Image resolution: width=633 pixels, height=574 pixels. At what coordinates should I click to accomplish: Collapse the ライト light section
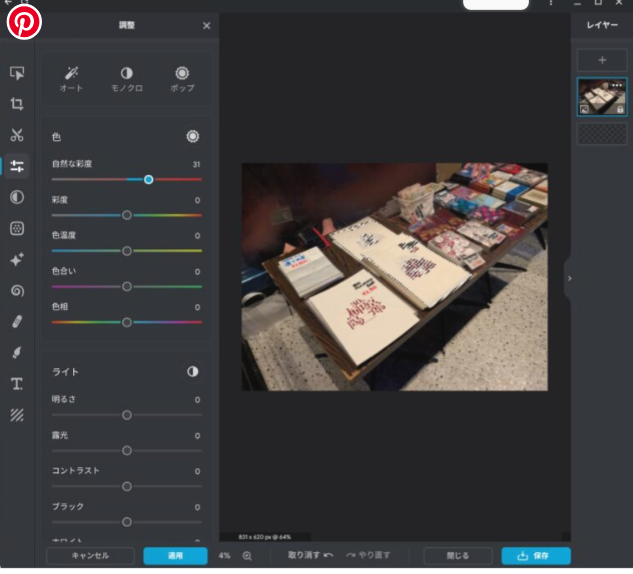(193, 372)
